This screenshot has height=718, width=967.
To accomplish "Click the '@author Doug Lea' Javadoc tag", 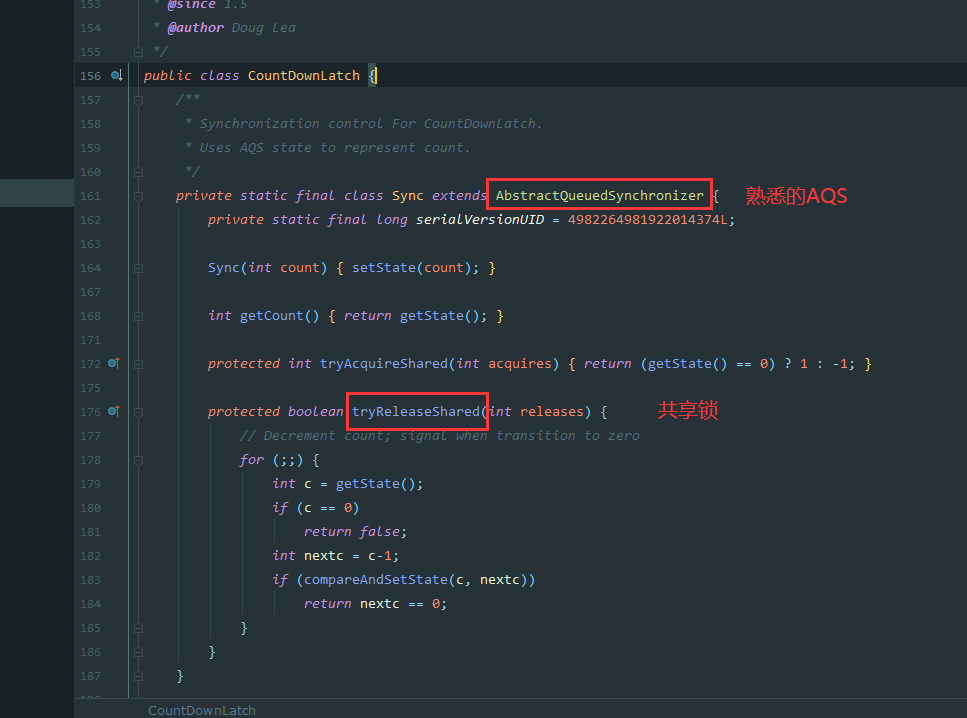I will pyautogui.click(x=231, y=28).
